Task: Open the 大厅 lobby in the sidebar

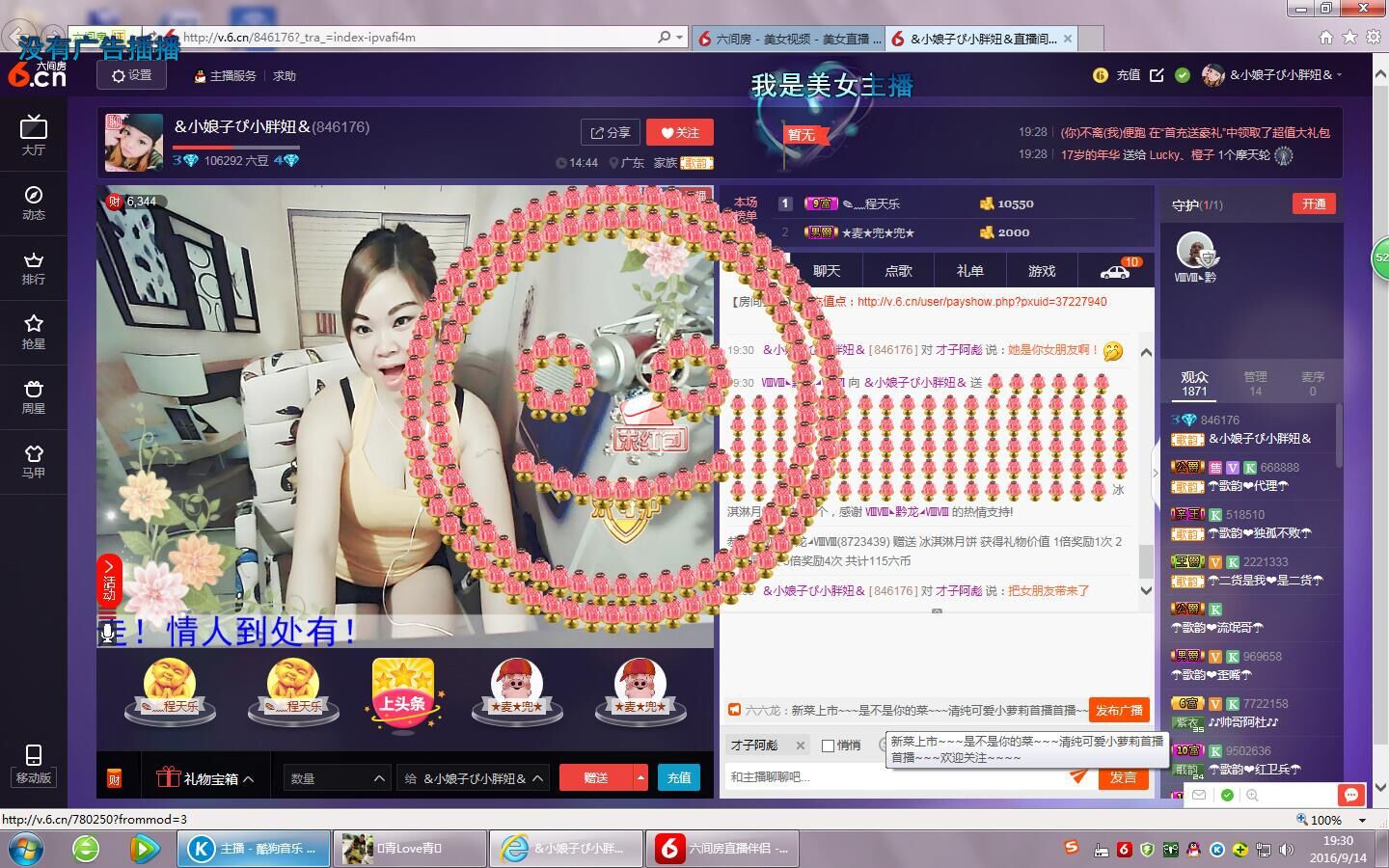Action: tap(33, 136)
